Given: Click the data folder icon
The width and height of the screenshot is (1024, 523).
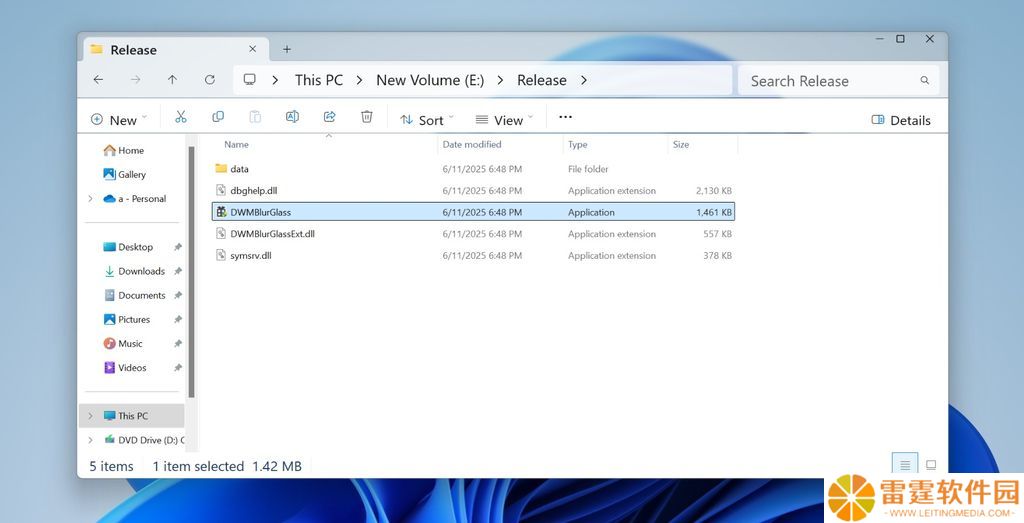Looking at the screenshot, I should point(221,168).
